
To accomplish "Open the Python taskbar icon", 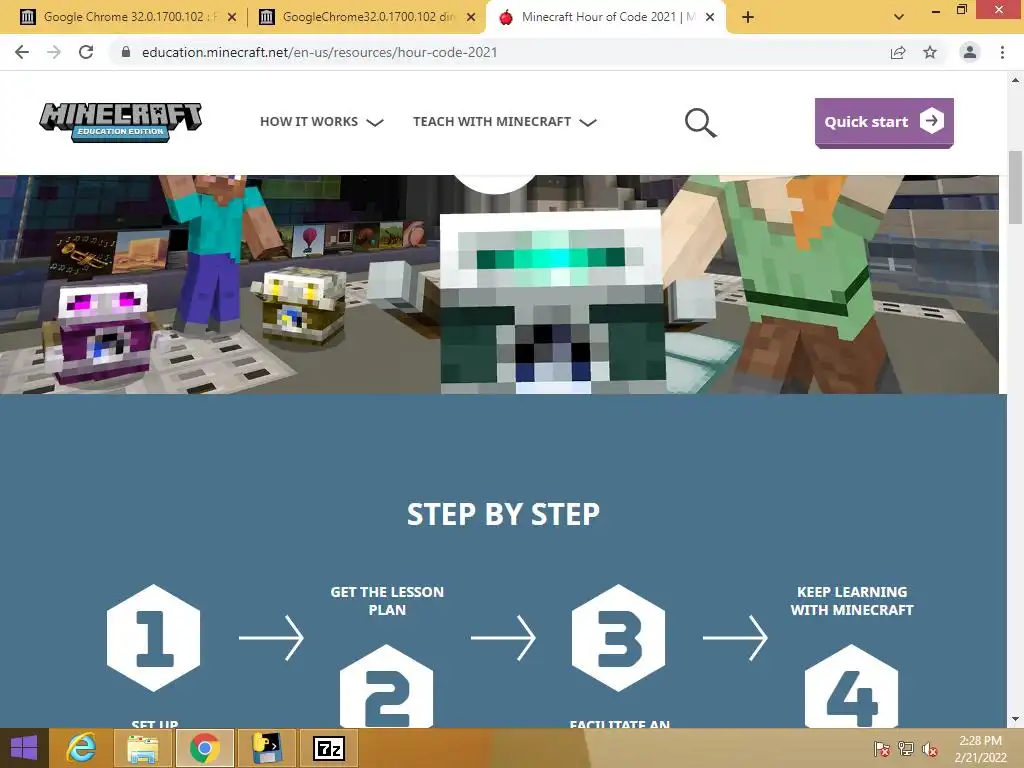I will coord(266,748).
